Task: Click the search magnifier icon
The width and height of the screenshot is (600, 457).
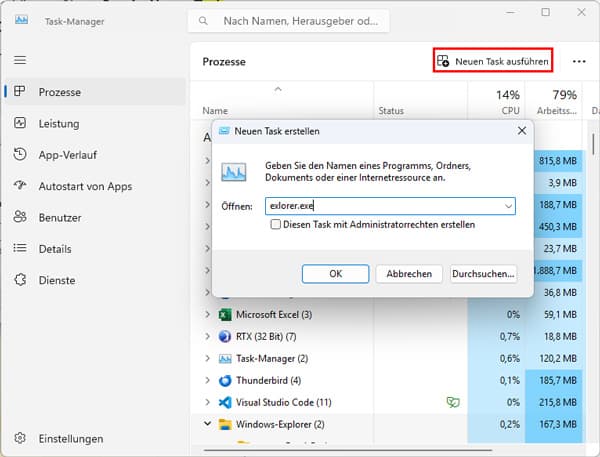Action: point(203,21)
